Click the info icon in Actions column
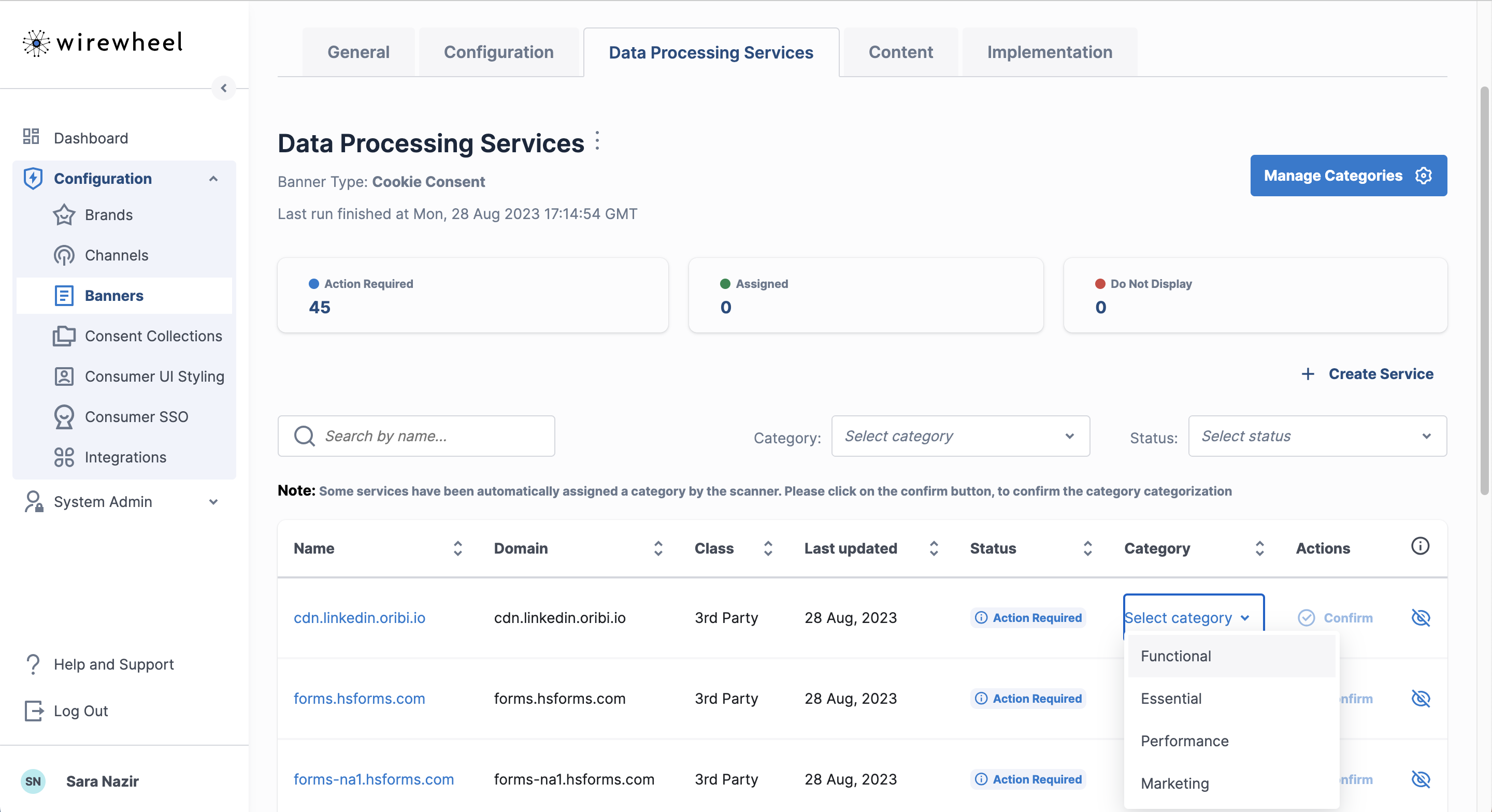Screen dimensions: 1492x812 [x=1419, y=546]
